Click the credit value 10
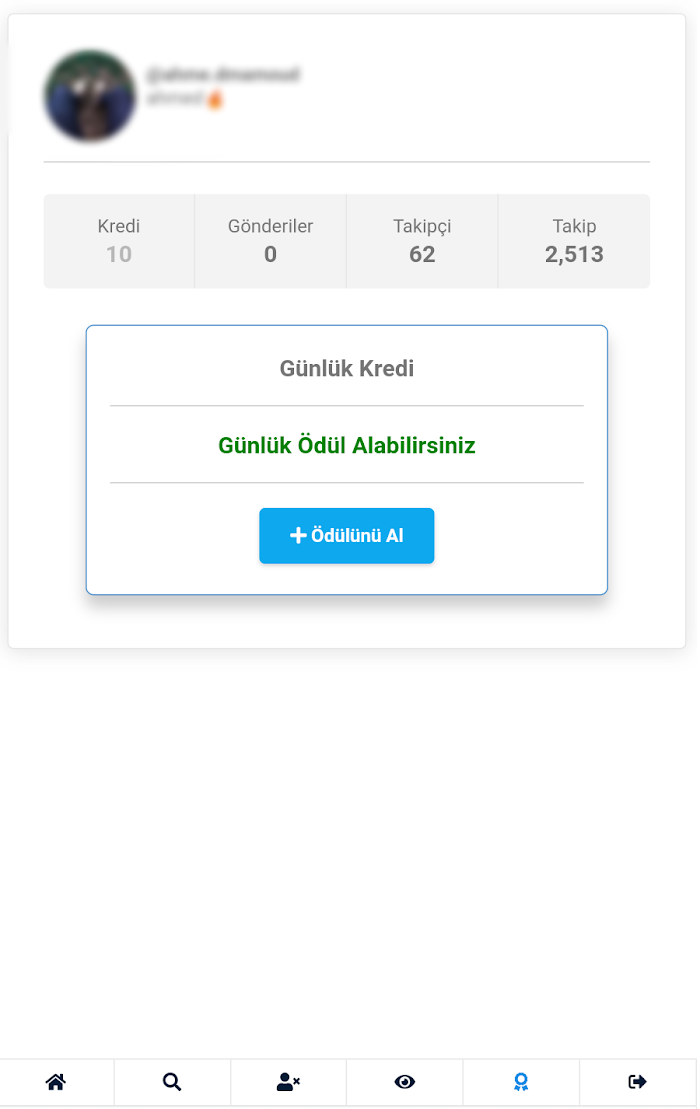This screenshot has width=700, height=1109. point(119,254)
